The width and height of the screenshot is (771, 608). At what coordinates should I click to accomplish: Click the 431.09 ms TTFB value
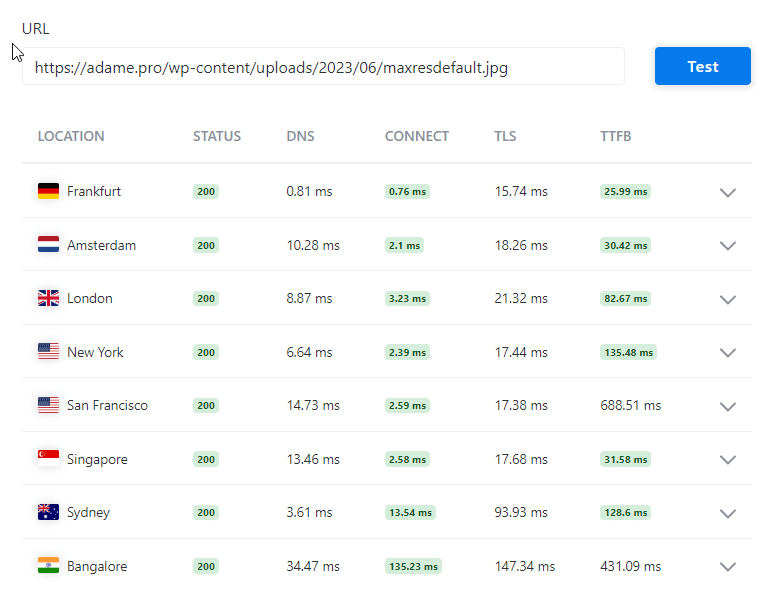630,566
